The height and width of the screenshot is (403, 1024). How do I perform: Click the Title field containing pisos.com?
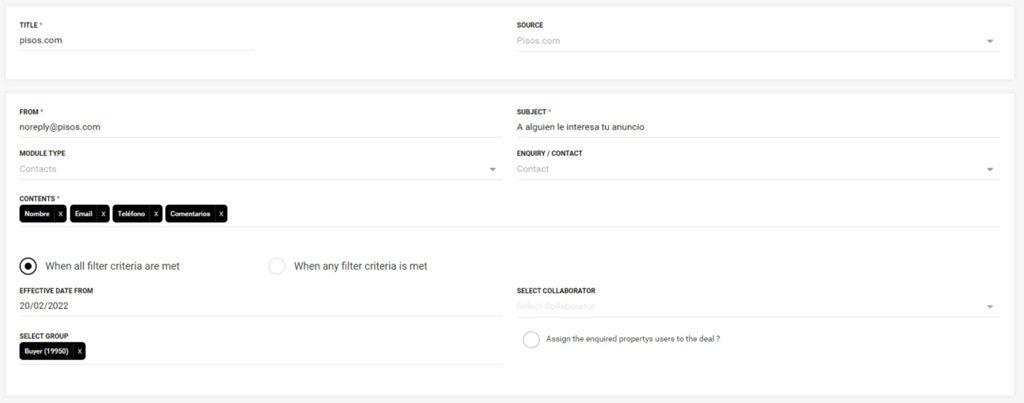click(135, 41)
